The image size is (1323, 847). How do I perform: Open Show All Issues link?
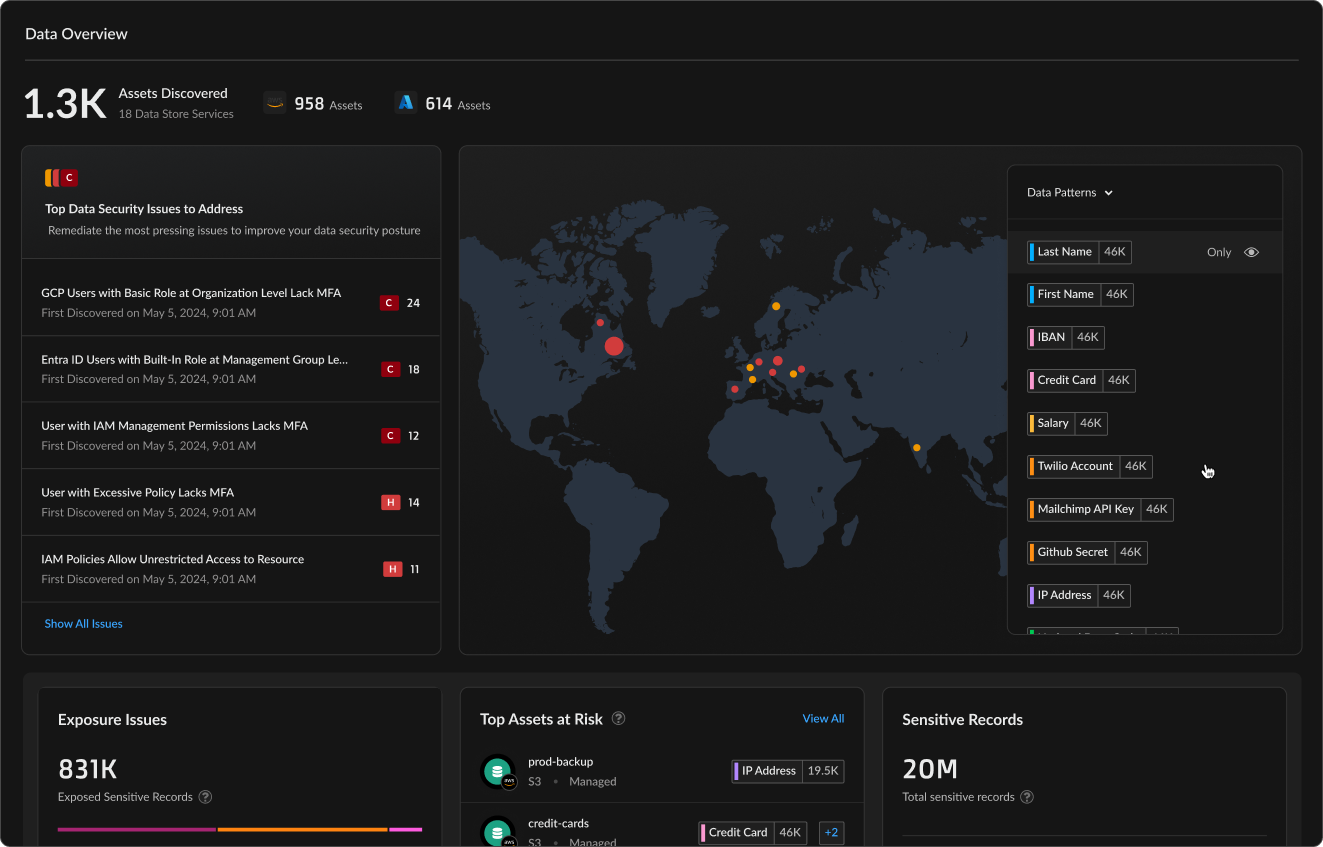point(83,624)
